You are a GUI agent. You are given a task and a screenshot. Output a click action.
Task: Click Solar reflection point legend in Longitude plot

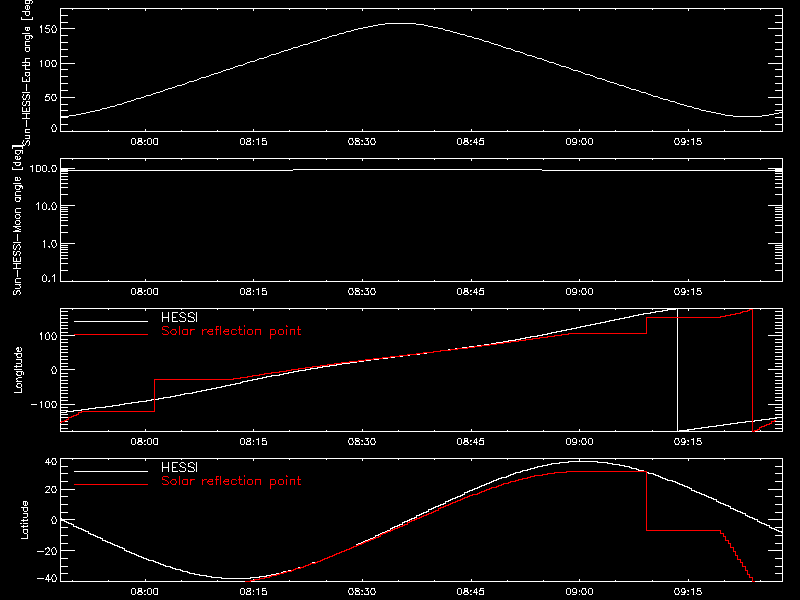coord(231,331)
